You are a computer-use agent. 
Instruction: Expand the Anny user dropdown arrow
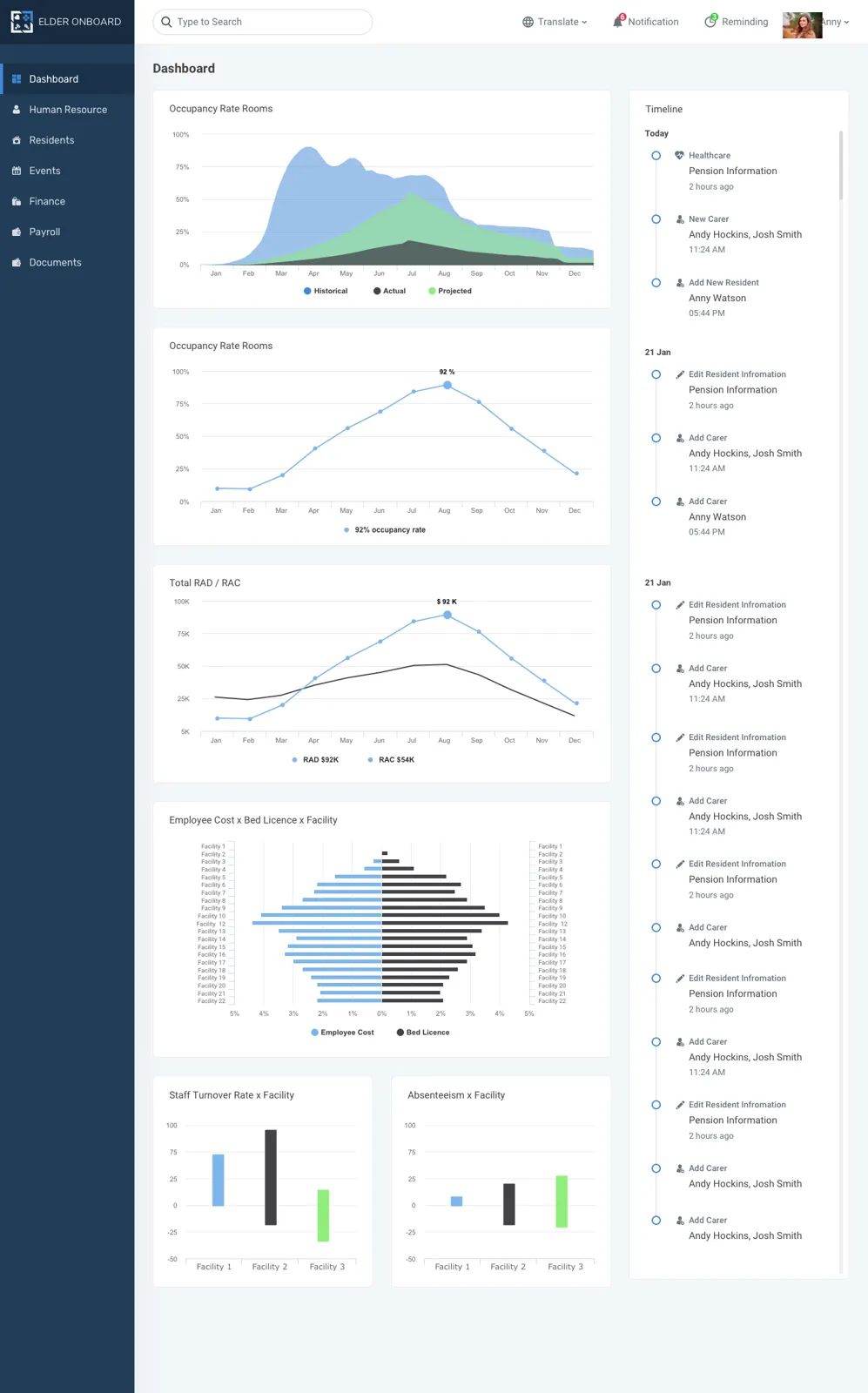click(x=846, y=23)
